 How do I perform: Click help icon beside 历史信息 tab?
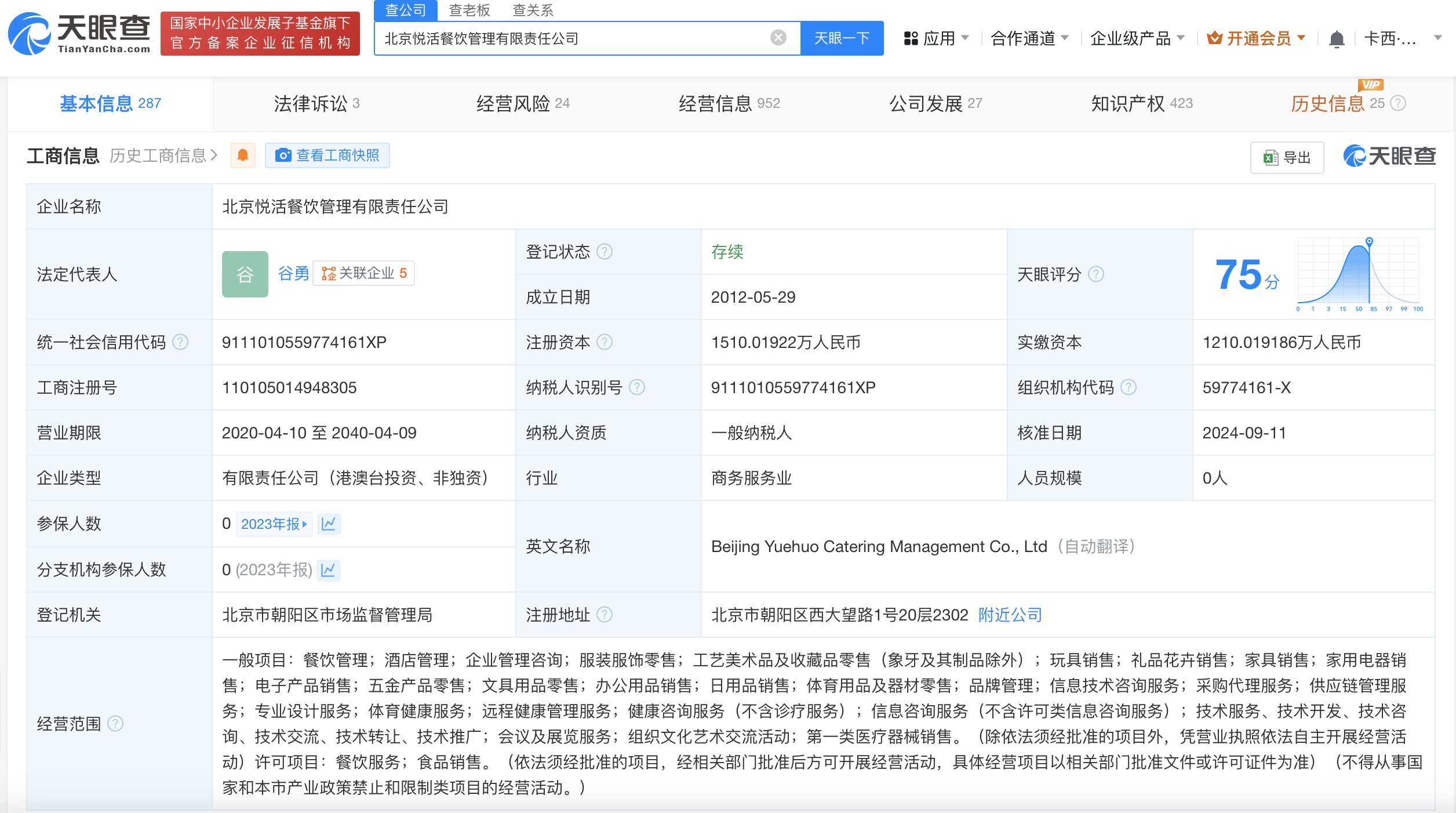click(1398, 103)
